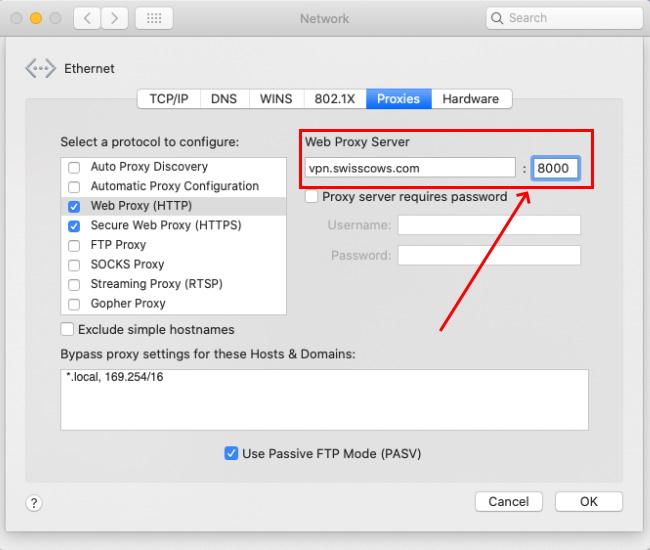Select the Automatic Proxy Configuration label
The width and height of the screenshot is (650, 550).
pos(175,186)
